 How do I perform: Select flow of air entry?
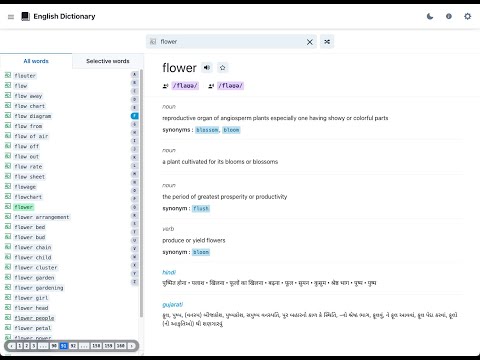click(31, 136)
